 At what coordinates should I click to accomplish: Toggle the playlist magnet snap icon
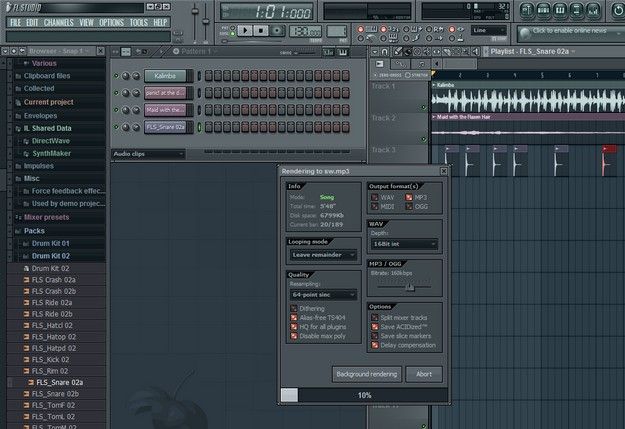(x=385, y=51)
